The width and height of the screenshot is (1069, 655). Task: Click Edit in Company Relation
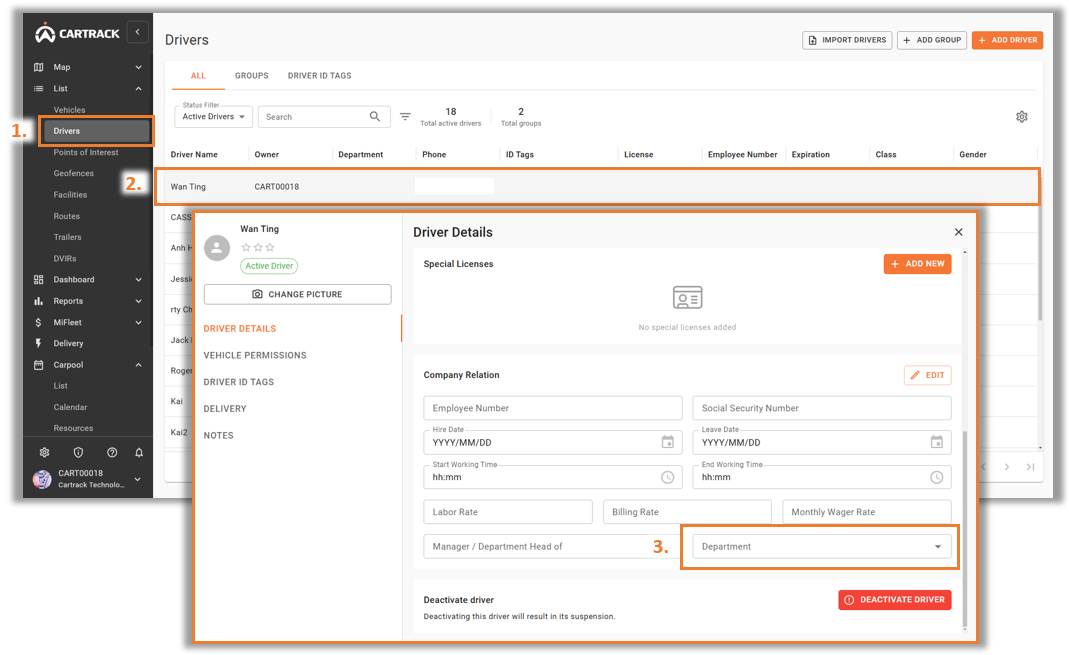[x=927, y=375]
